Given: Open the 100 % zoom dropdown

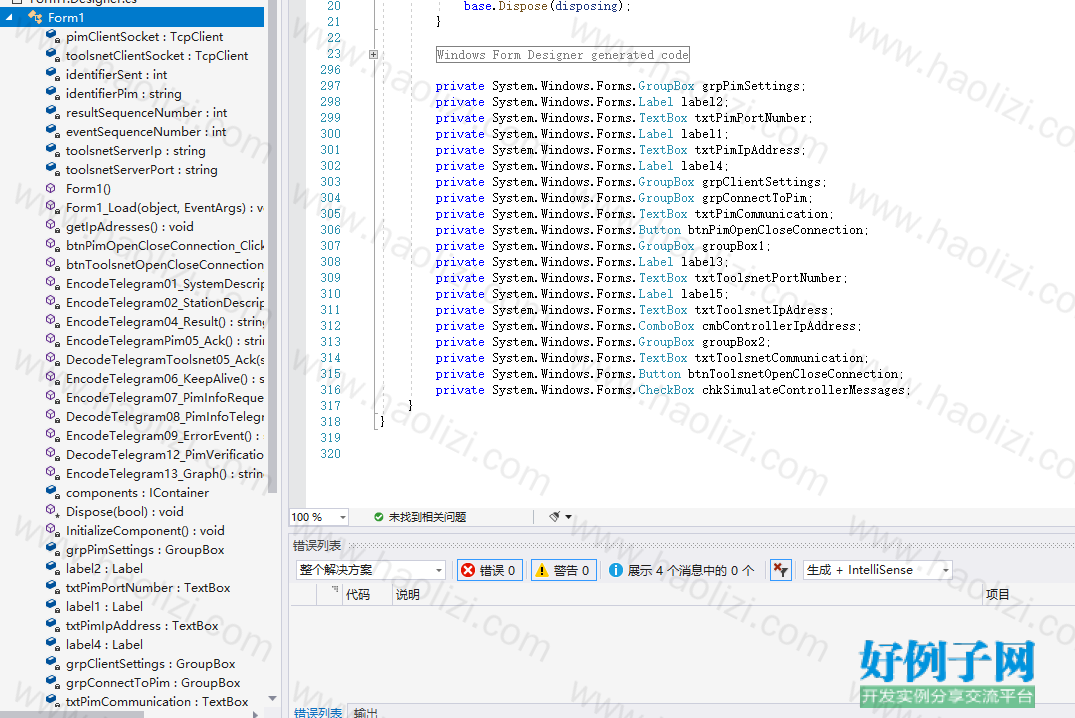Looking at the screenshot, I should point(343,517).
